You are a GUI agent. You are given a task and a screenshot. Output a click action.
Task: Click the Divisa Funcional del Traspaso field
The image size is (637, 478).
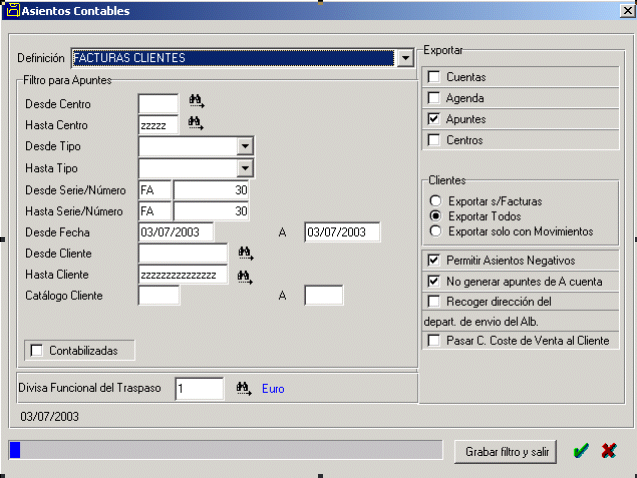[199, 389]
